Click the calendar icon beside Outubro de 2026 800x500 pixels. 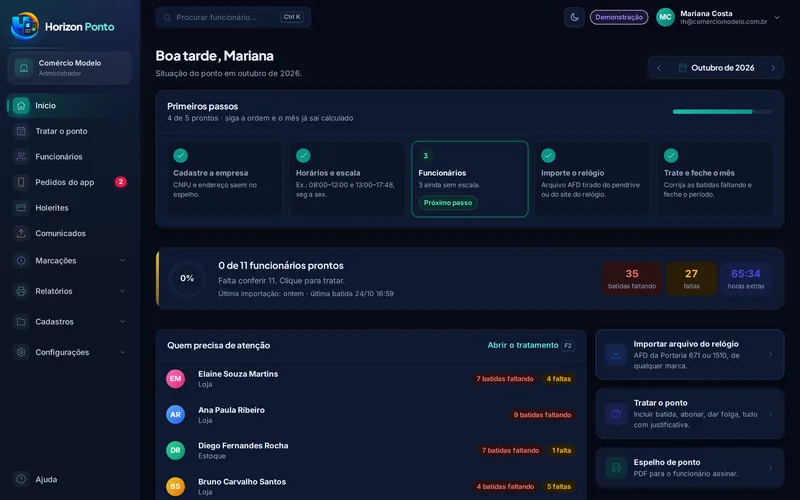[x=682, y=68]
